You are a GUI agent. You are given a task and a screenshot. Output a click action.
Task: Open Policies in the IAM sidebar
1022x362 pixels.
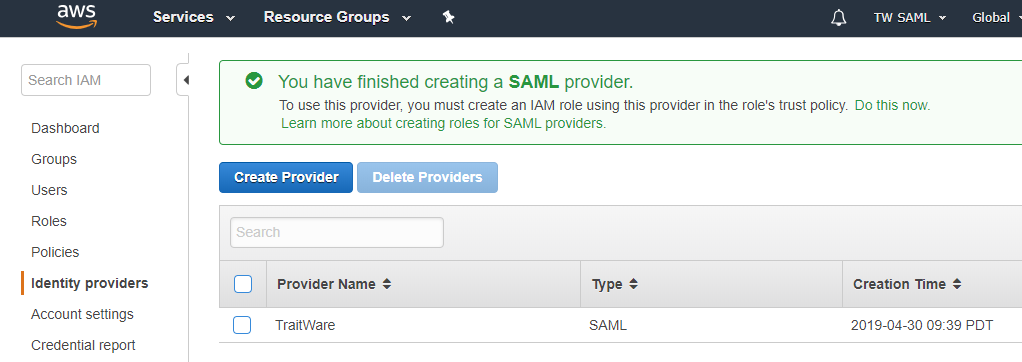click(55, 252)
